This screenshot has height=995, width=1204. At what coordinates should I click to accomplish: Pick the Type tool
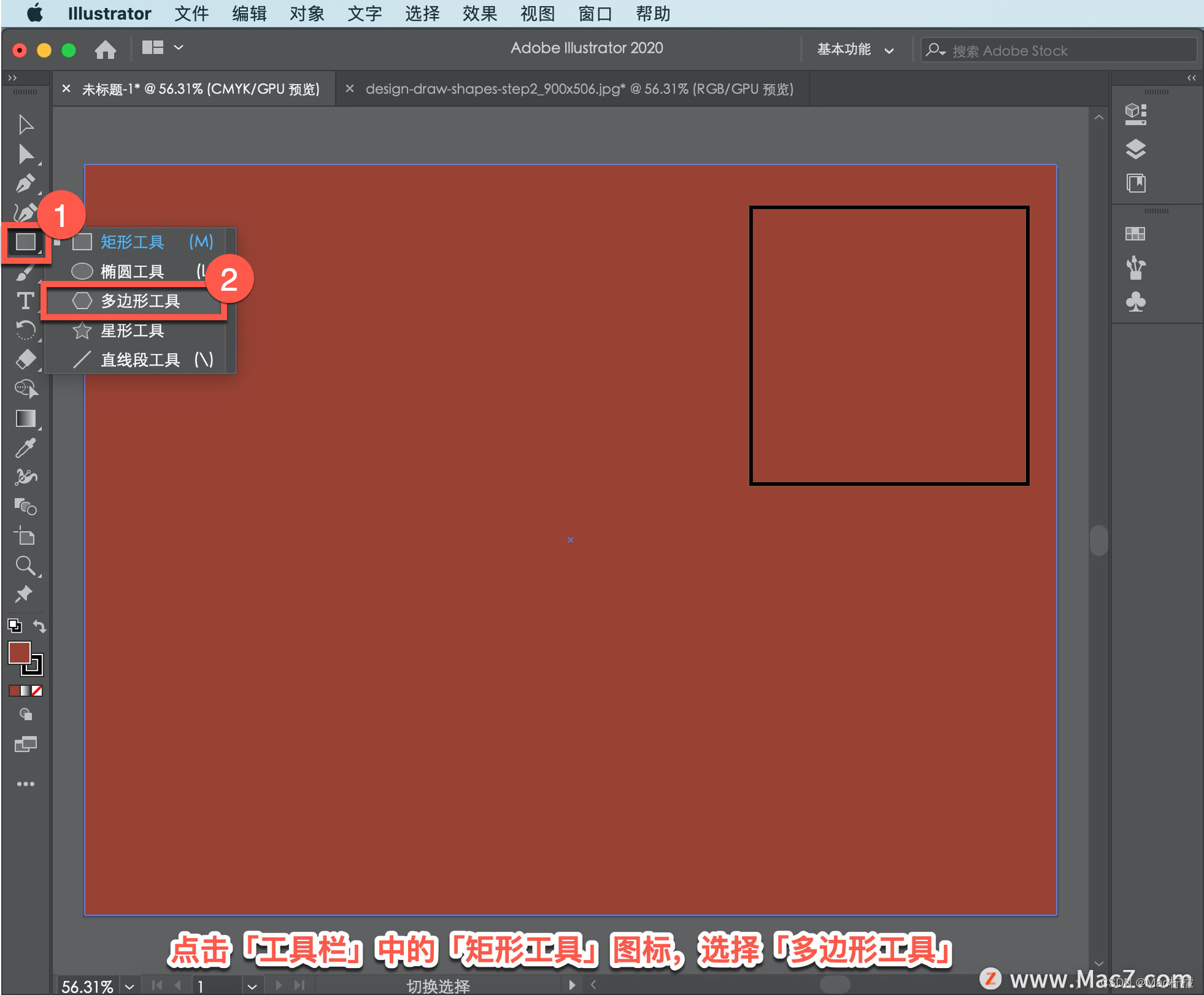point(25,301)
